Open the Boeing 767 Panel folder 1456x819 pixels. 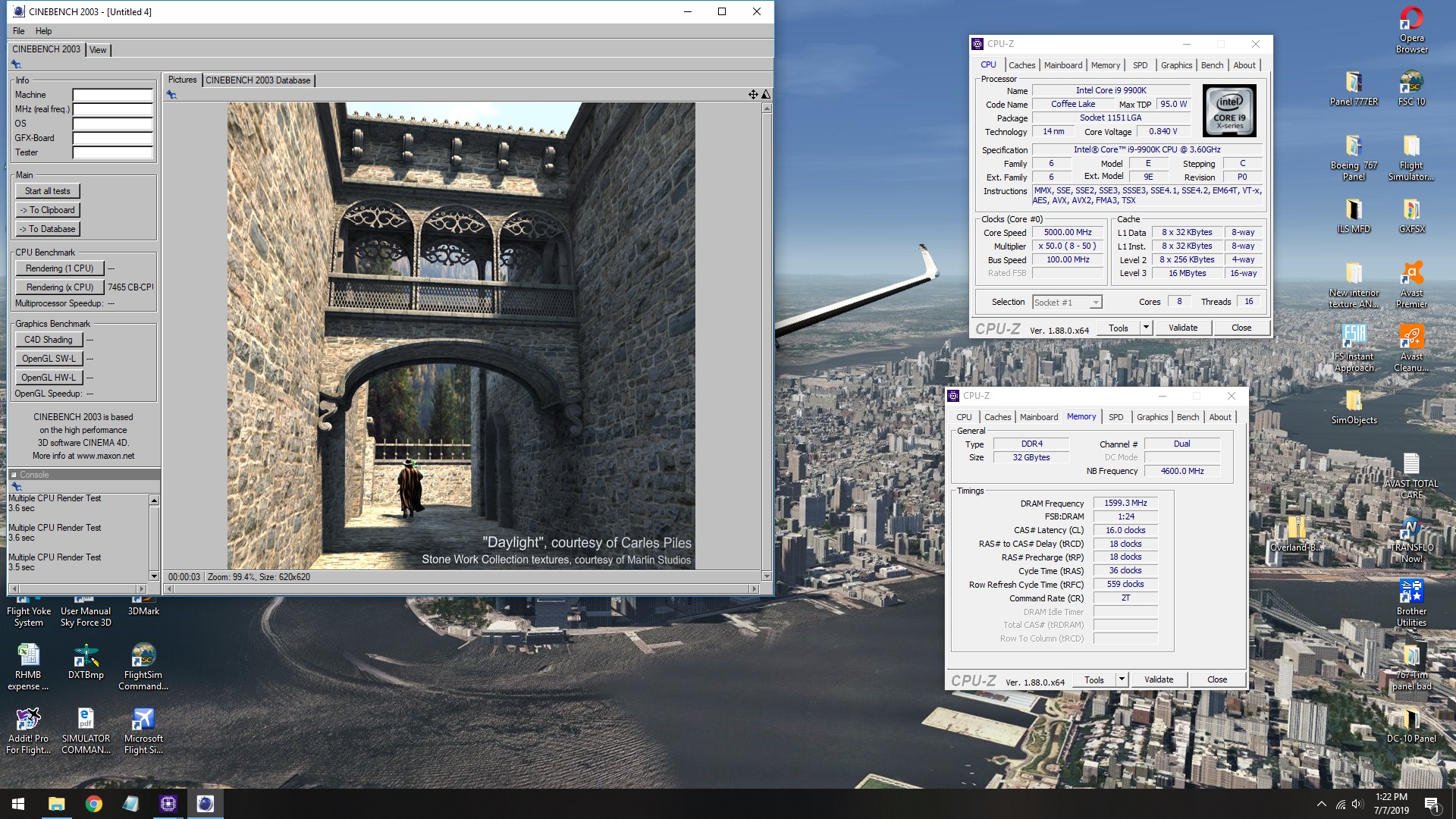pyautogui.click(x=1354, y=158)
